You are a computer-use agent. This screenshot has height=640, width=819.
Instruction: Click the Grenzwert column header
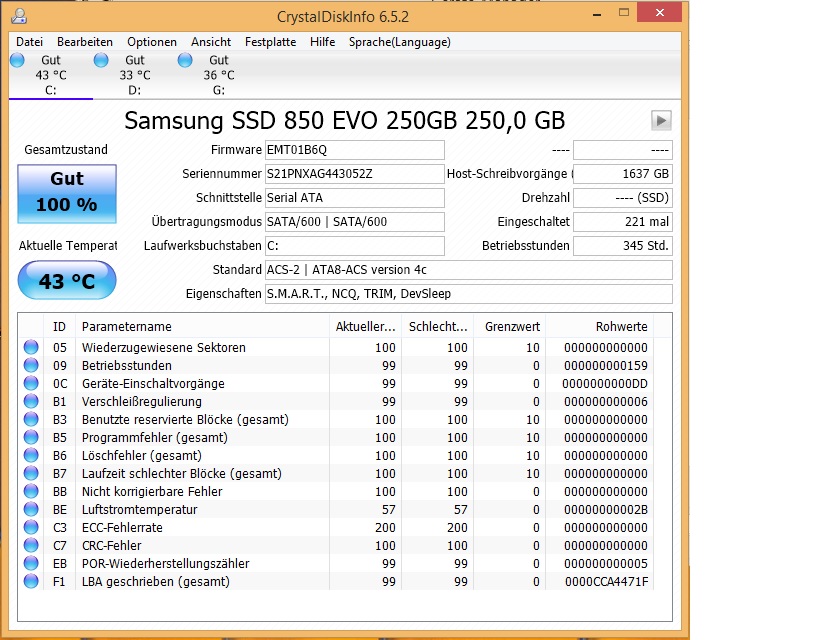point(510,327)
